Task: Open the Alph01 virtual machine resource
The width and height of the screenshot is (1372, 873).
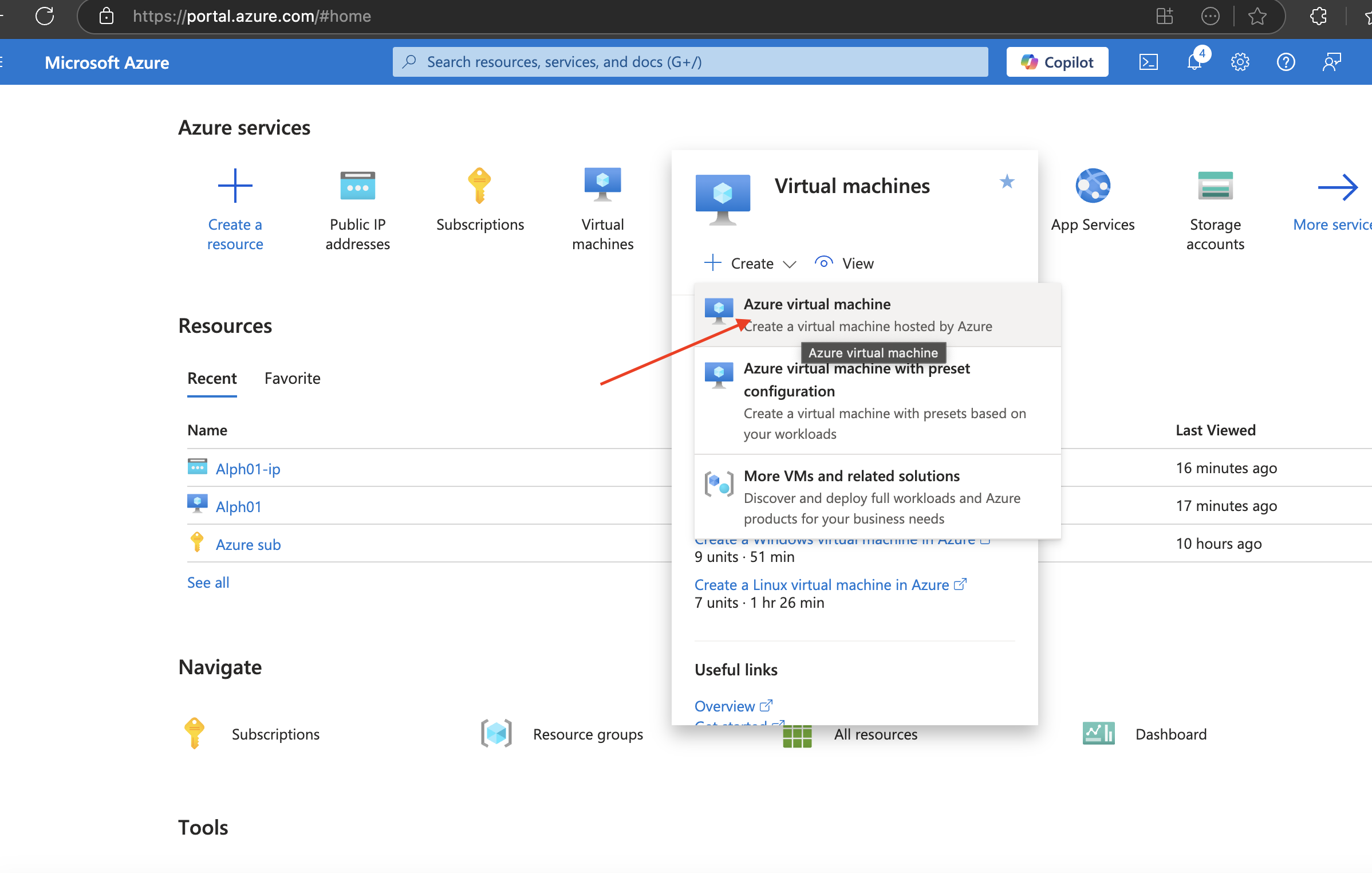Action: [238, 506]
